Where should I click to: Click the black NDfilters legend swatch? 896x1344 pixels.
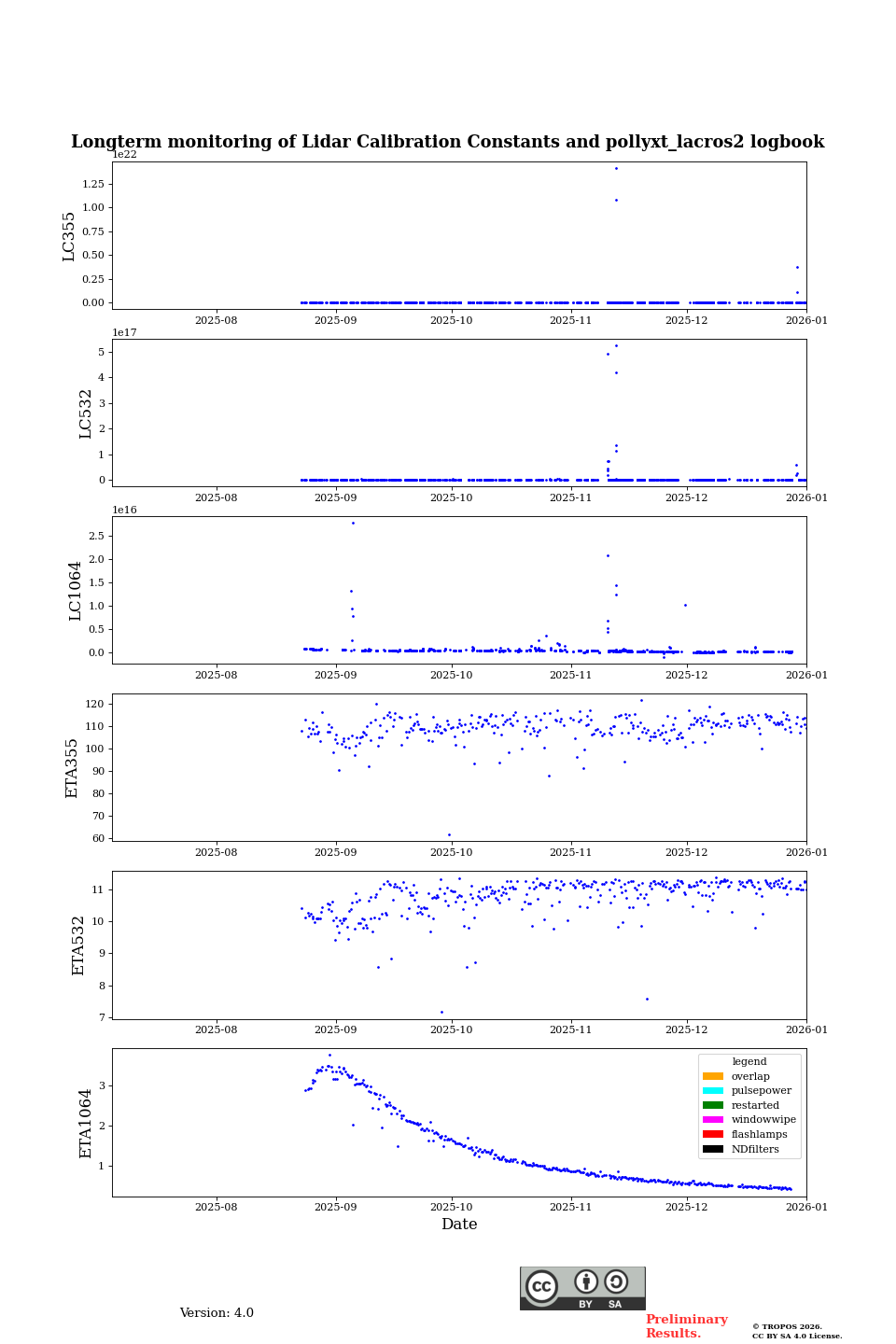pyautogui.click(x=712, y=1149)
